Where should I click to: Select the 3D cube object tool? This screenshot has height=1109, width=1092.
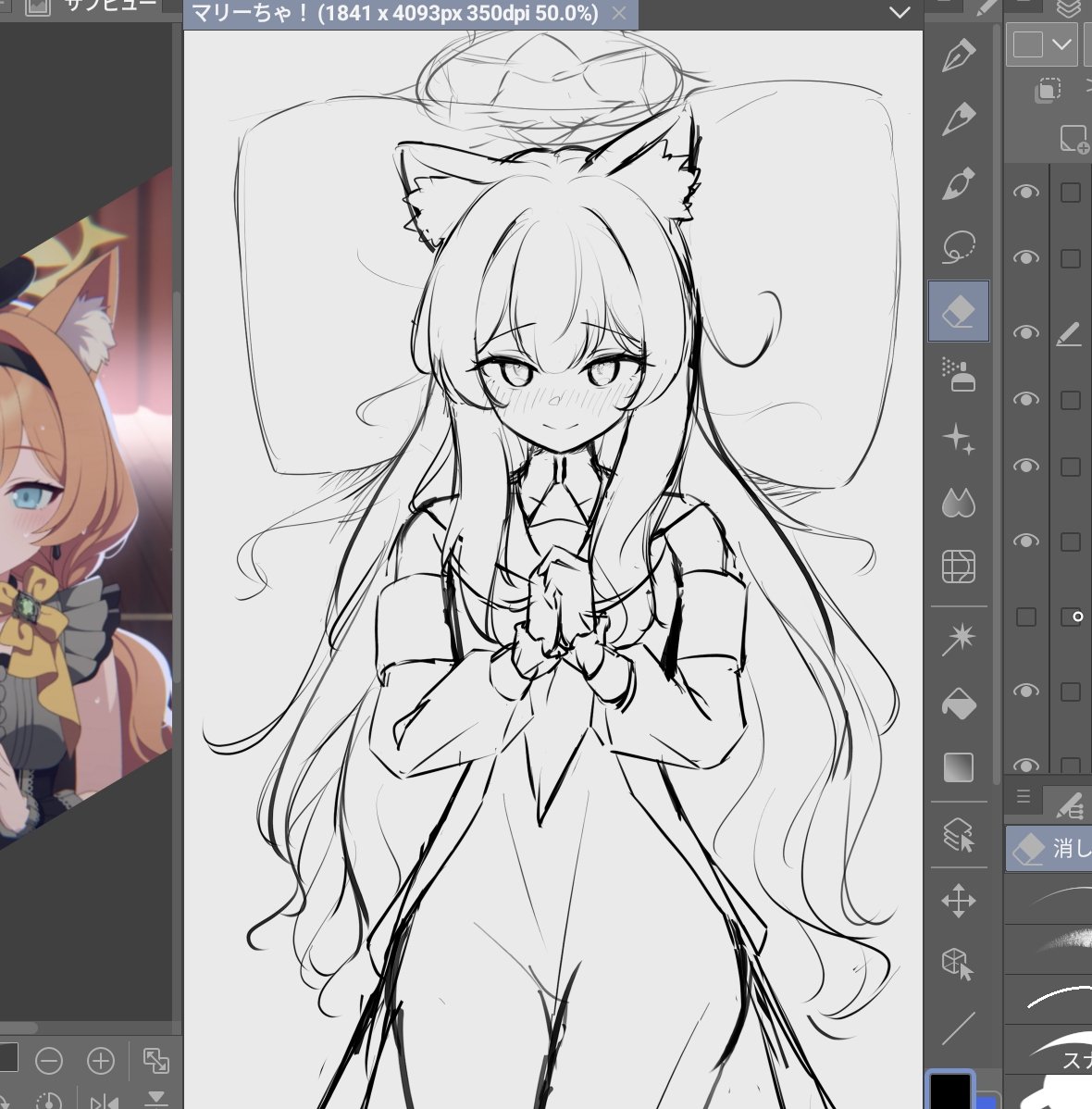click(959, 964)
